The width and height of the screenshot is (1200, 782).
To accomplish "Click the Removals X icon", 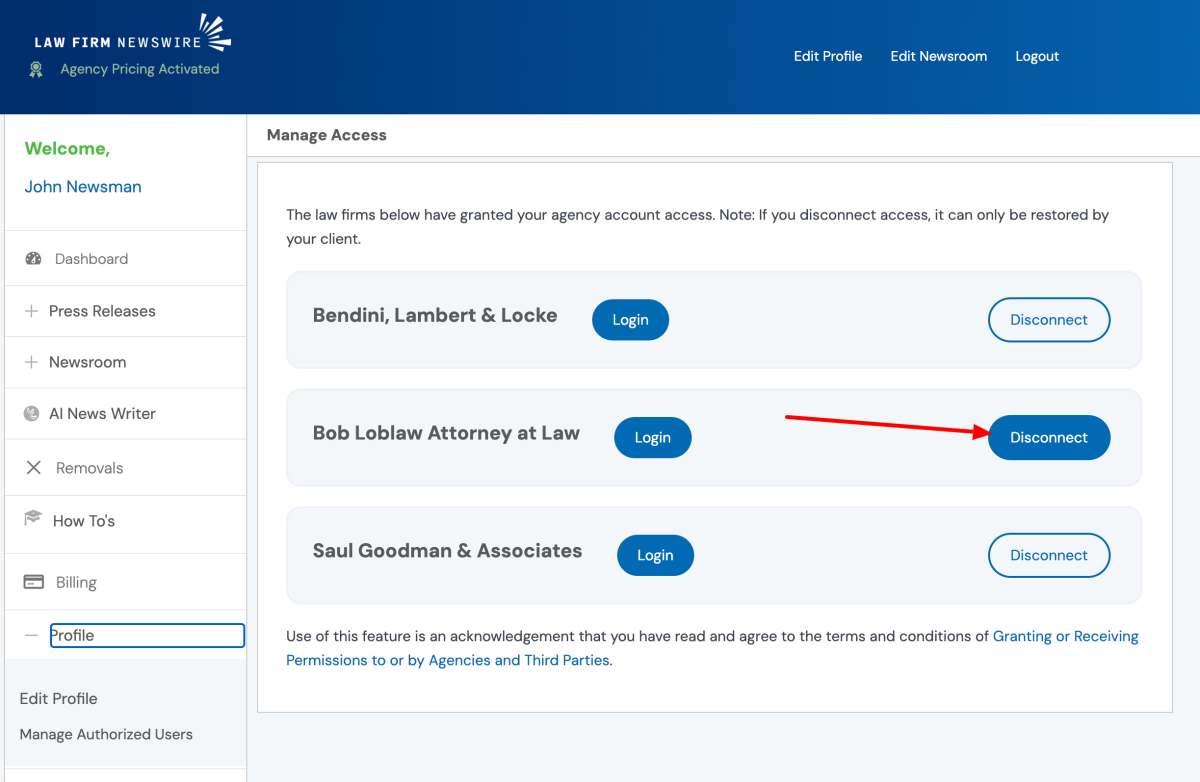I will coord(33,468).
